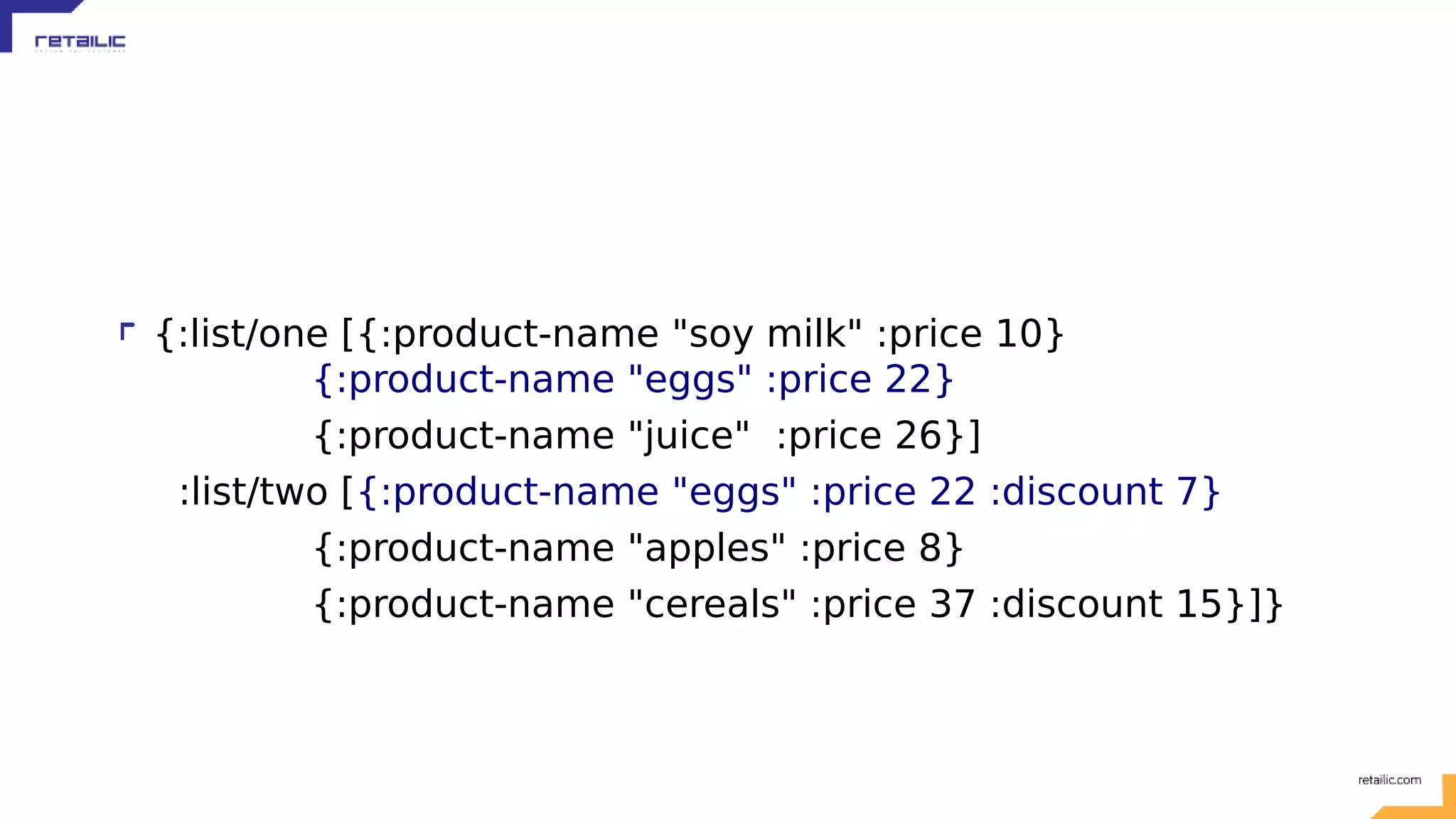The height and width of the screenshot is (819, 1456).
Task: Open the retailic.com link in footer
Action: 1389,780
